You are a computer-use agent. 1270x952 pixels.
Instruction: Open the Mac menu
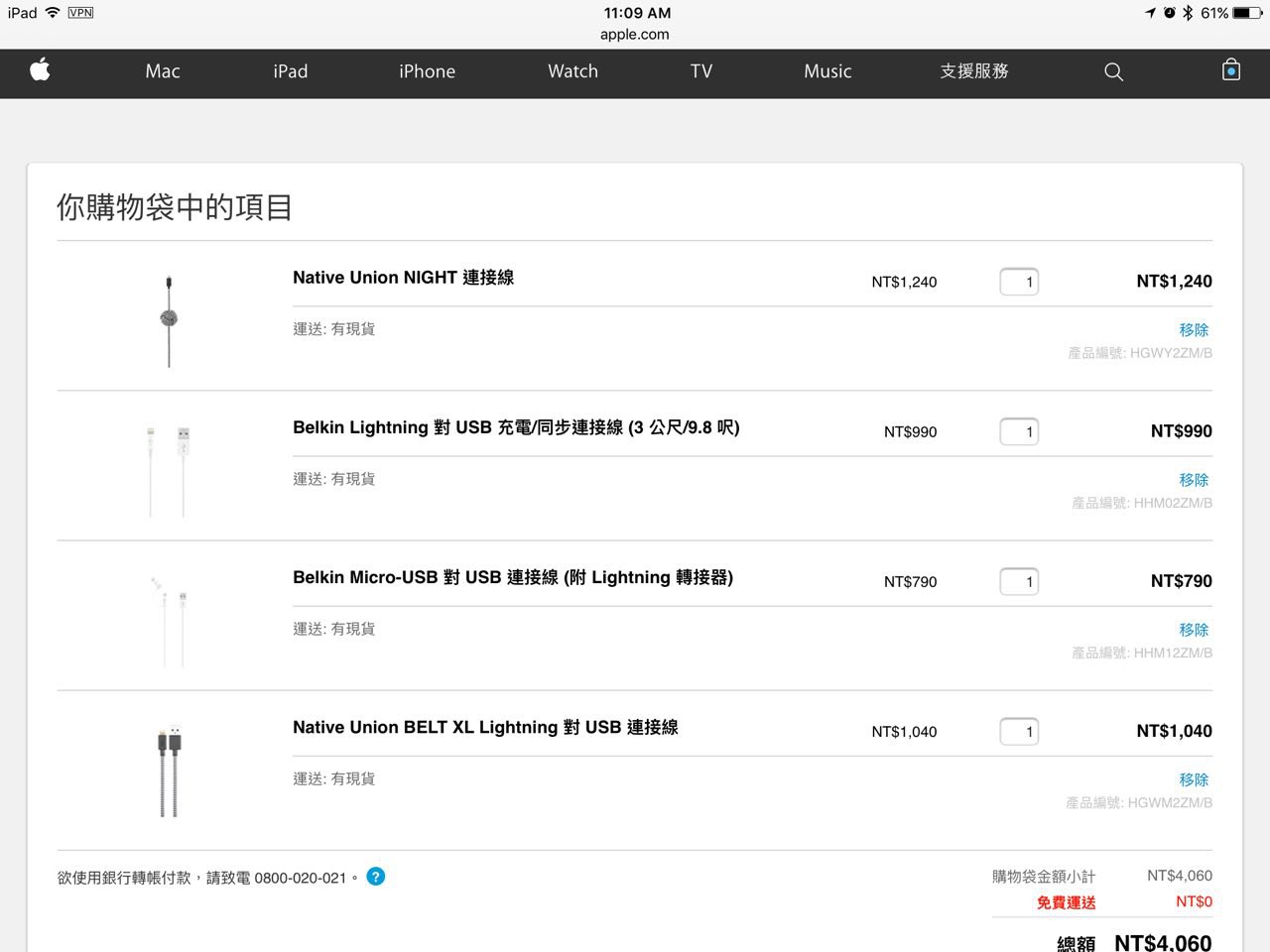pos(163,71)
